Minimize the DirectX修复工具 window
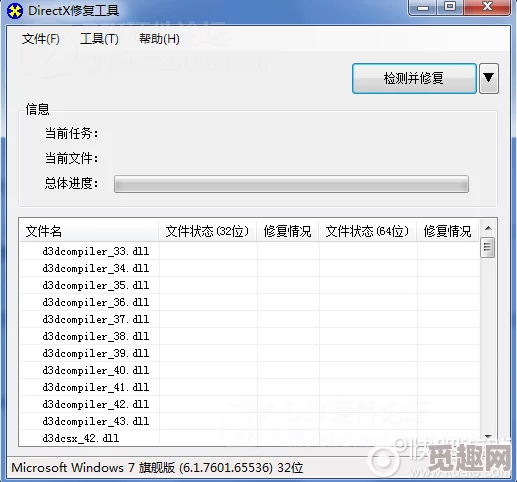Image resolution: width=517 pixels, height=482 pixels. coord(423,7)
